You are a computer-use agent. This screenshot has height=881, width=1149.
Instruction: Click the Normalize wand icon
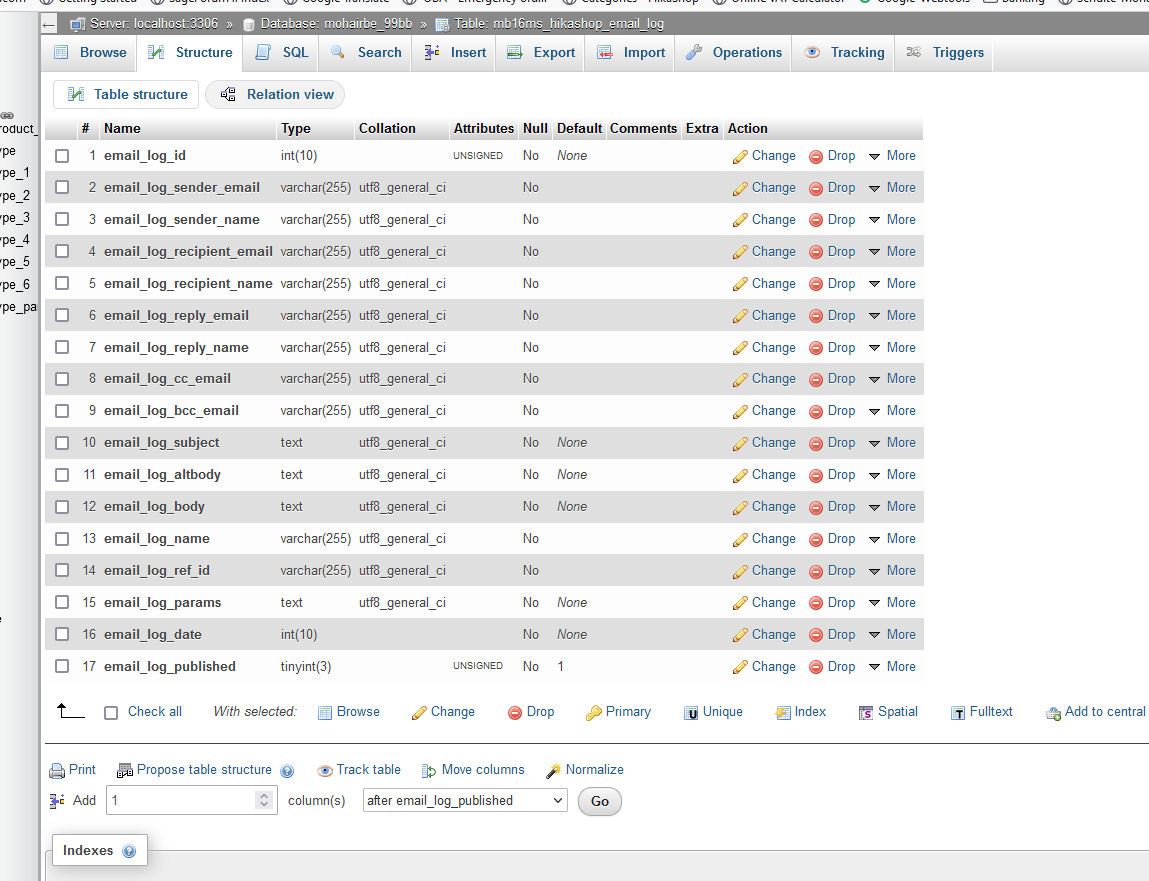(553, 770)
